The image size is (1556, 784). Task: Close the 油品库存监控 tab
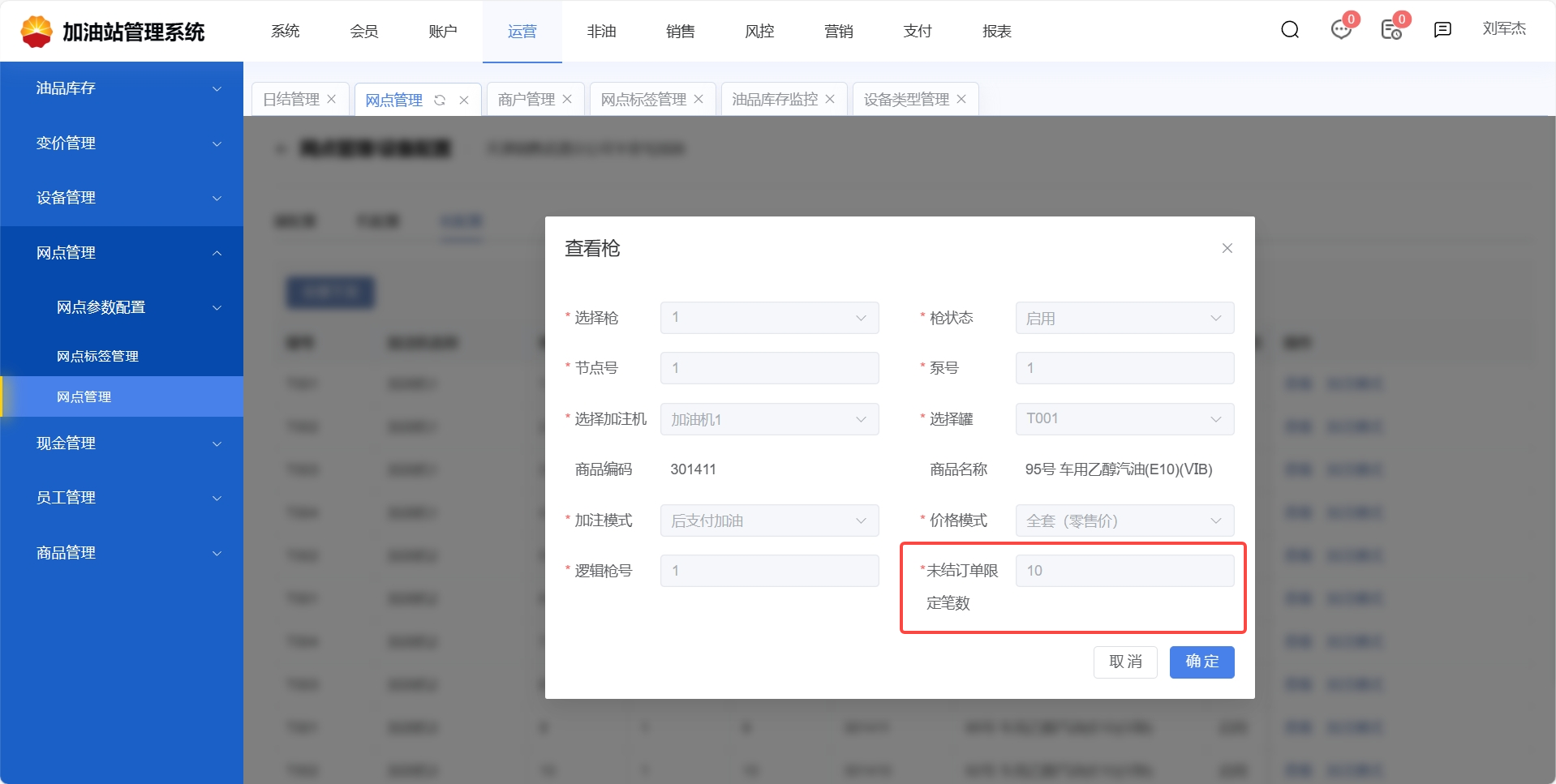coord(830,99)
